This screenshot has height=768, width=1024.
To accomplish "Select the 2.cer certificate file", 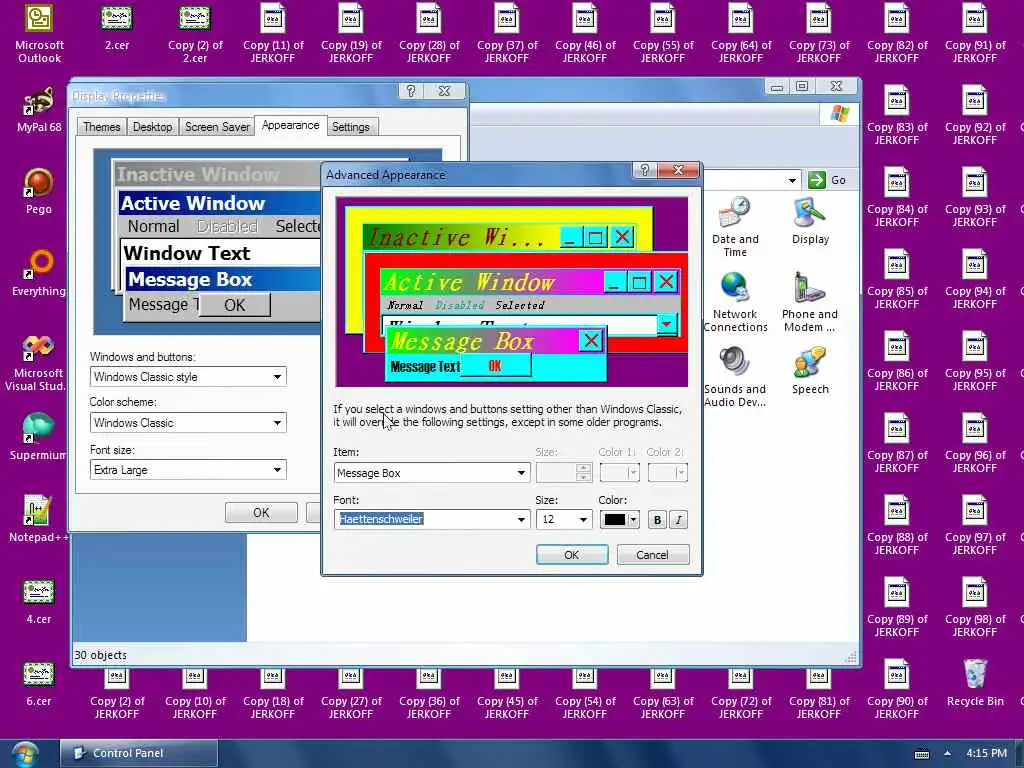I will 117,27.
